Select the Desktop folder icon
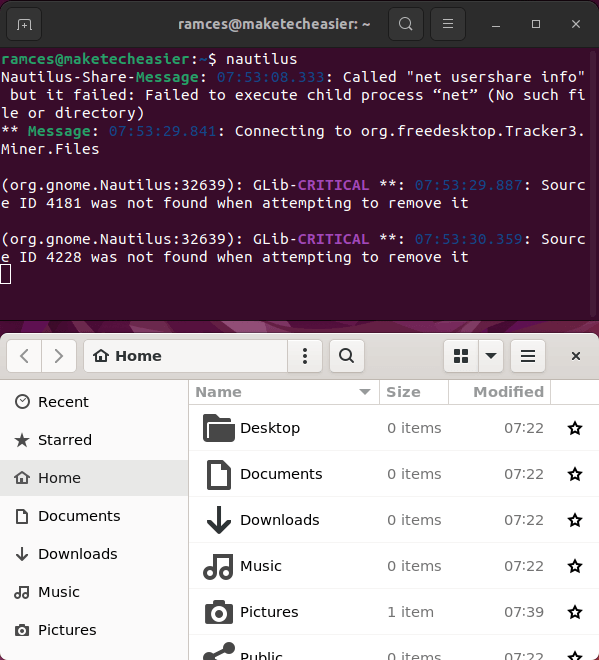This screenshot has height=660, width=599. pos(218,428)
